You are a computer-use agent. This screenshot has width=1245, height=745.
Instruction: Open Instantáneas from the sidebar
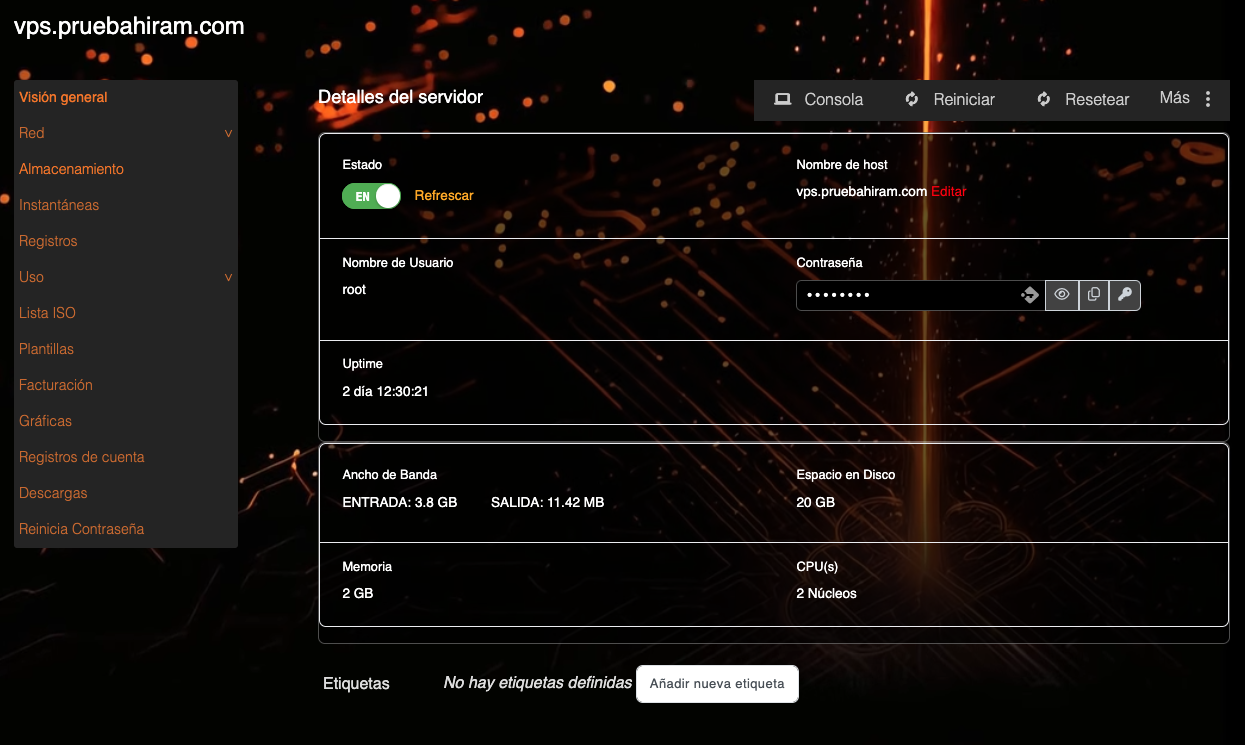tap(59, 205)
